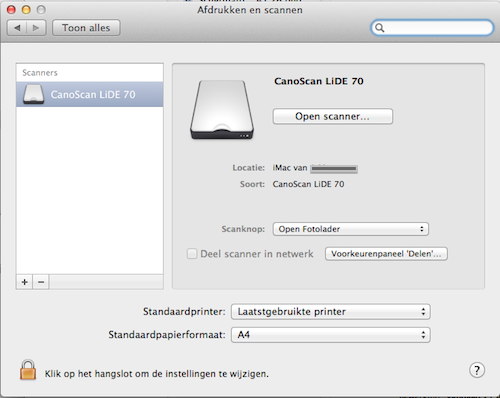Add a scanner with plus button
Image resolution: width=500 pixels, height=398 pixels.
24,282
